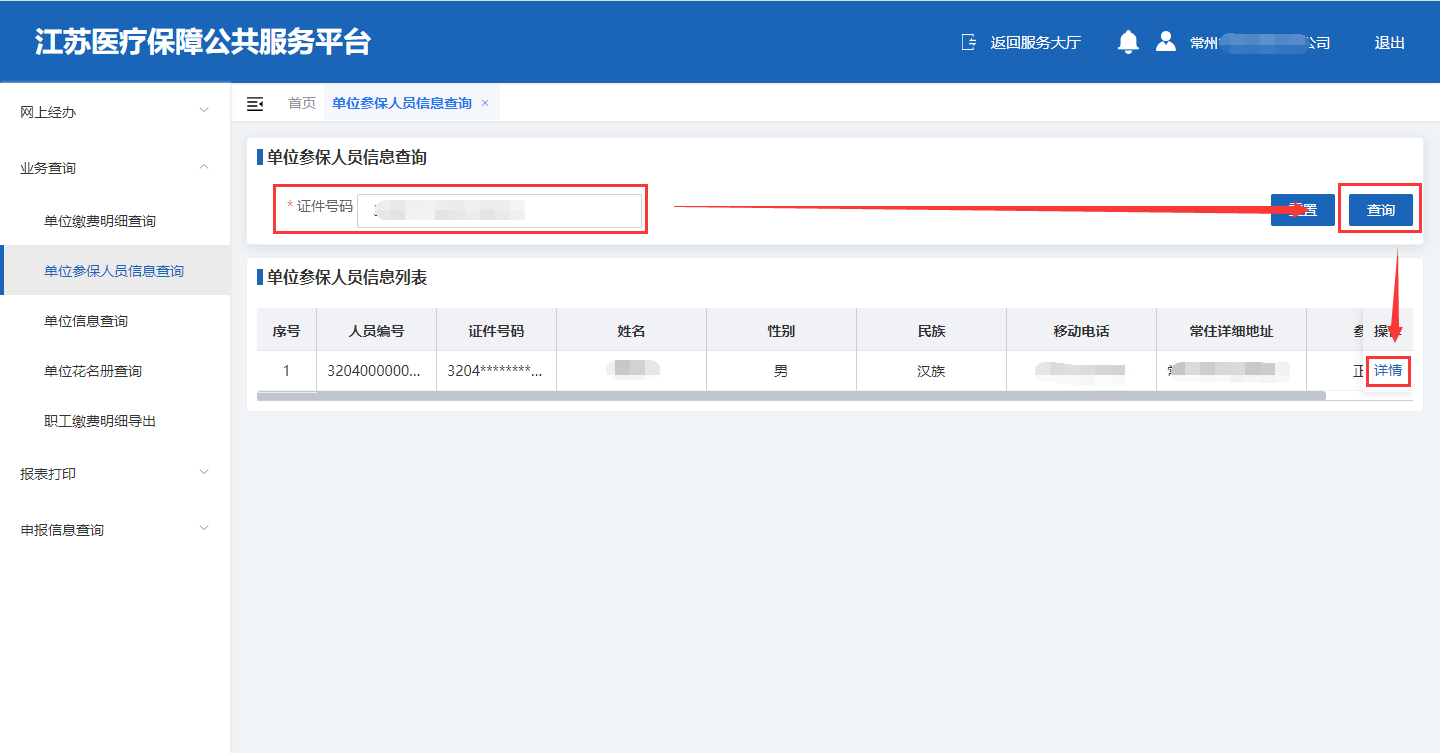1440x753 pixels.
Task: Click 退出 to log out
Action: tap(1389, 43)
